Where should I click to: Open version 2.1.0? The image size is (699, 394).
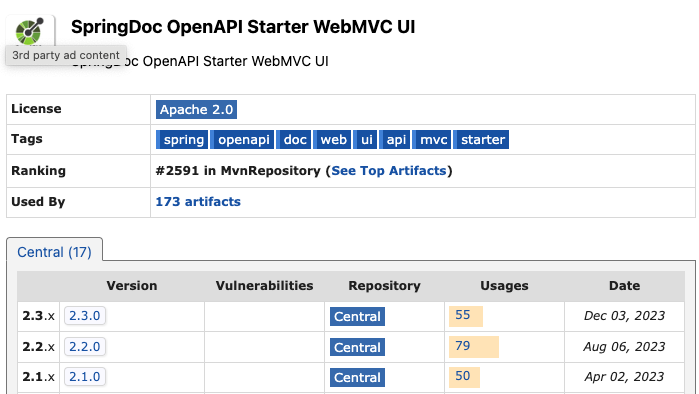pos(85,377)
